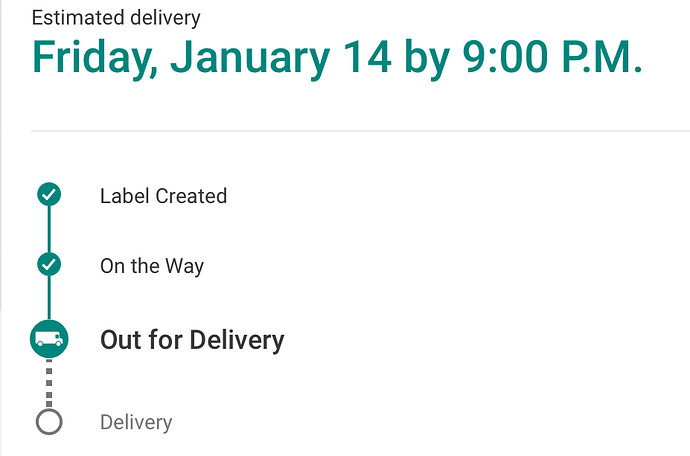Click dotted line between truck and Delivery
This screenshot has height=456, width=690.
[49, 383]
